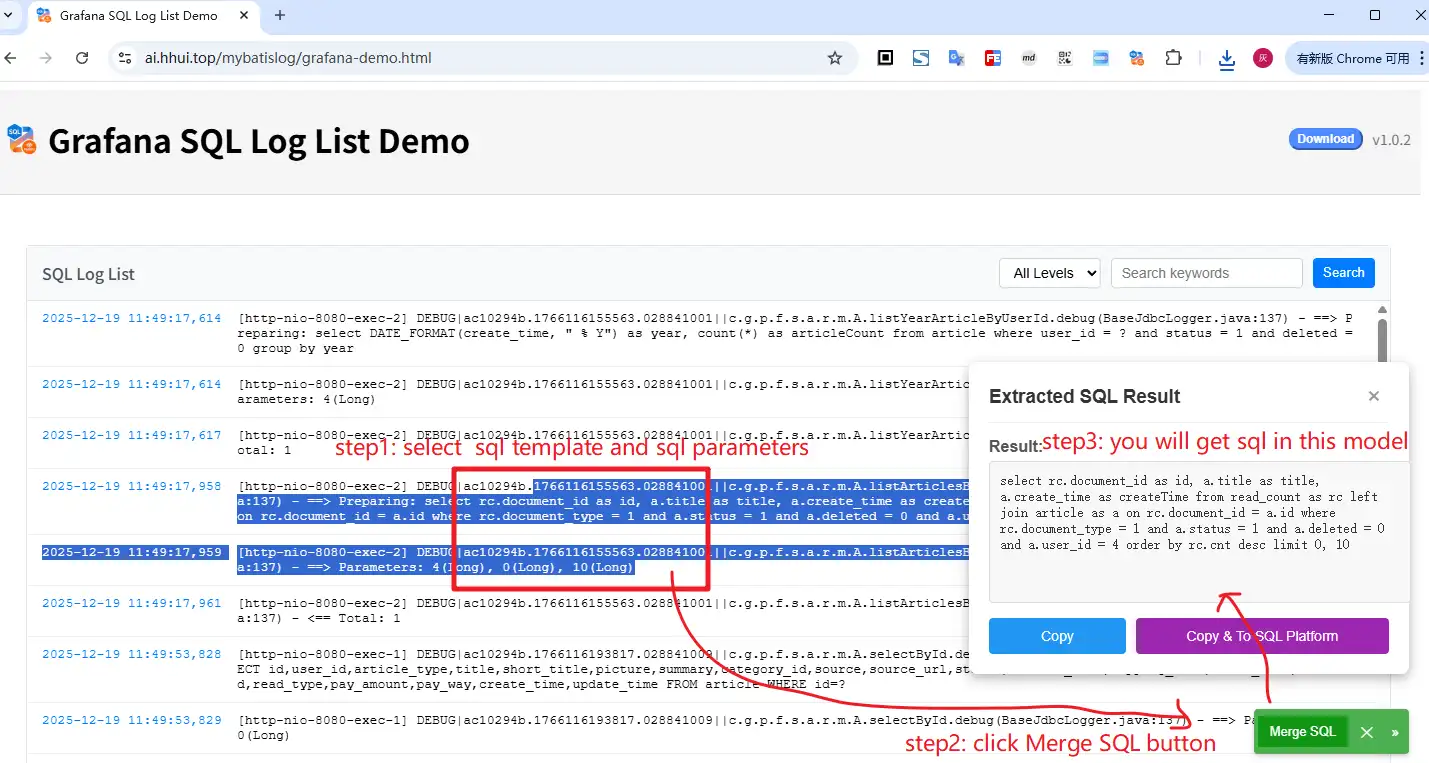The height and width of the screenshot is (763, 1429).
Task: Click the blue Search button
Action: (x=1343, y=273)
